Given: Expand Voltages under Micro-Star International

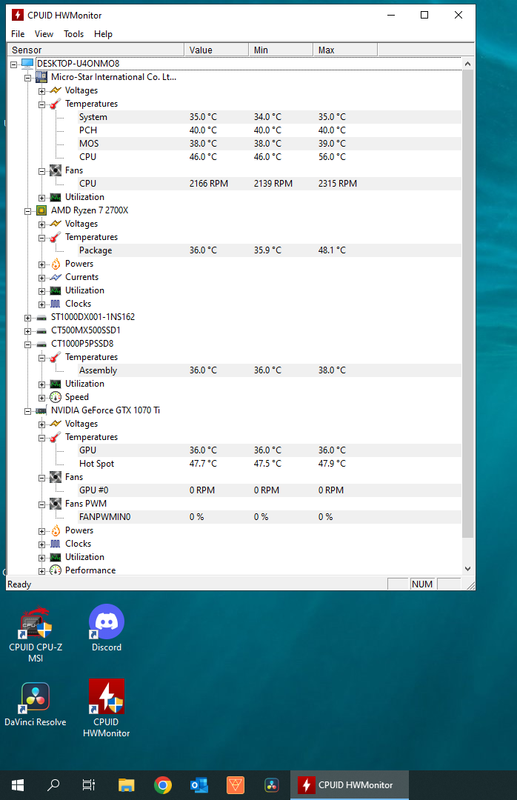Looking at the screenshot, I should click(x=42, y=91).
